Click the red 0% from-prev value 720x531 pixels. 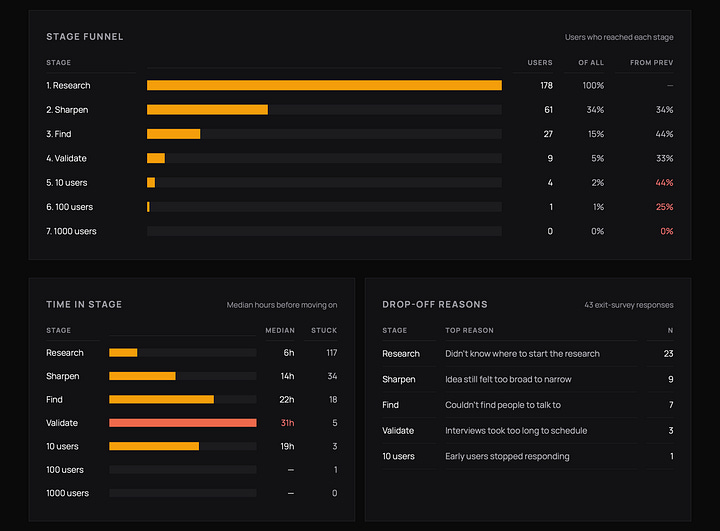667,232
